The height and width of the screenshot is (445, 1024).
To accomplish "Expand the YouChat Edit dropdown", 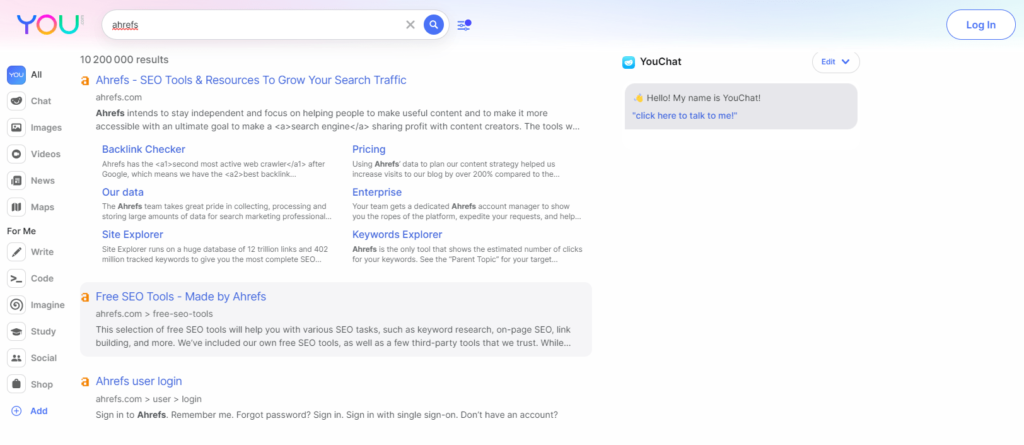I will (835, 62).
